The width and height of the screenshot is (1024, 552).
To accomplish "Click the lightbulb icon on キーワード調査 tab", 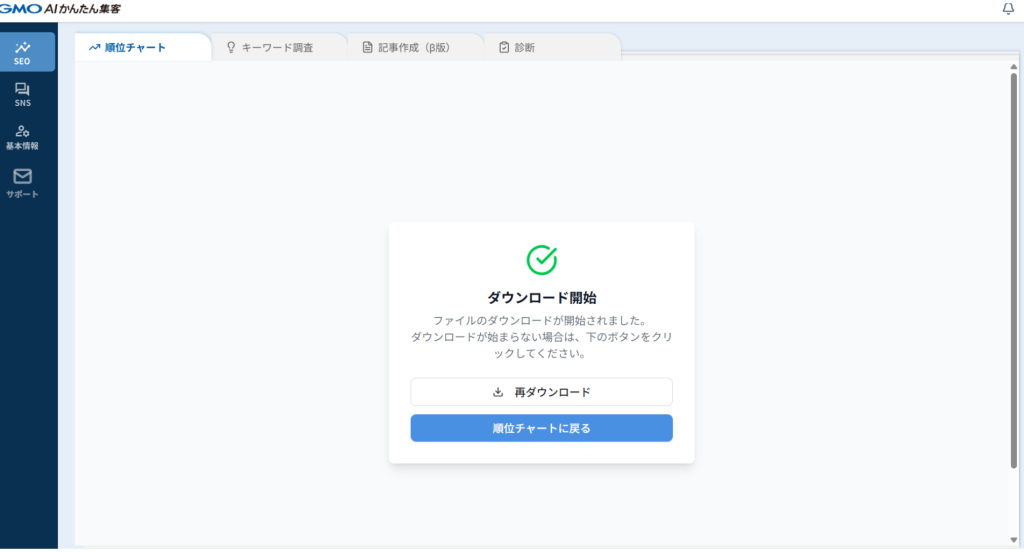I will (231, 47).
